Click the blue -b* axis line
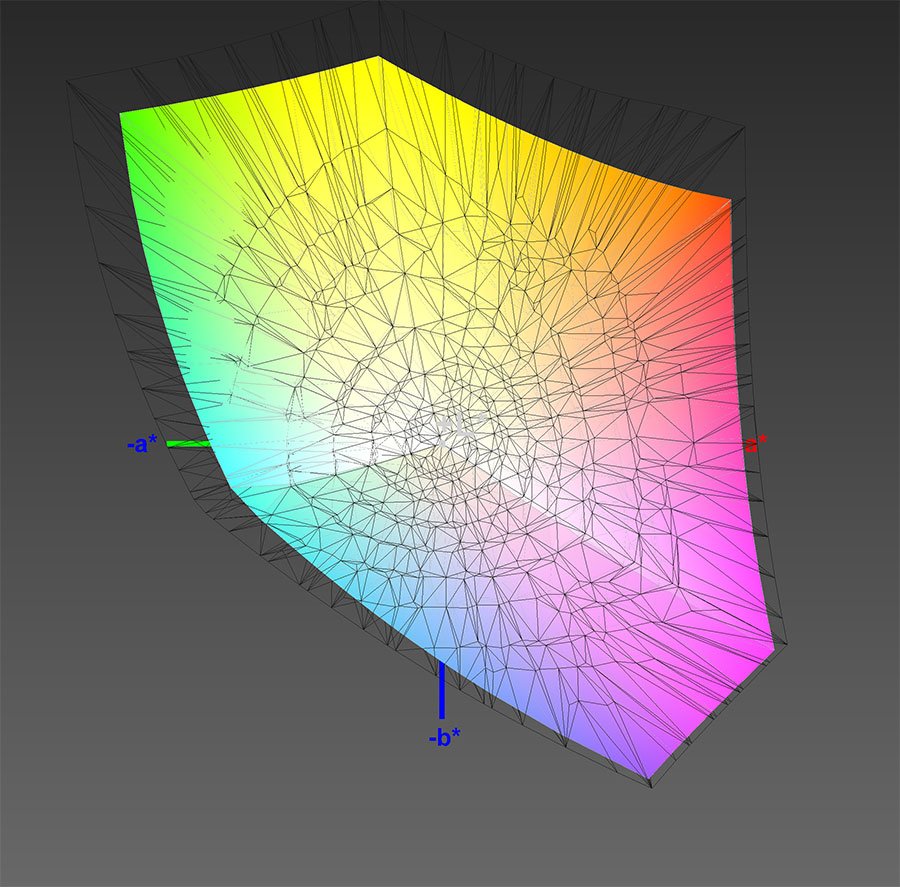This screenshot has width=900, height=887. (x=442, y=690)
